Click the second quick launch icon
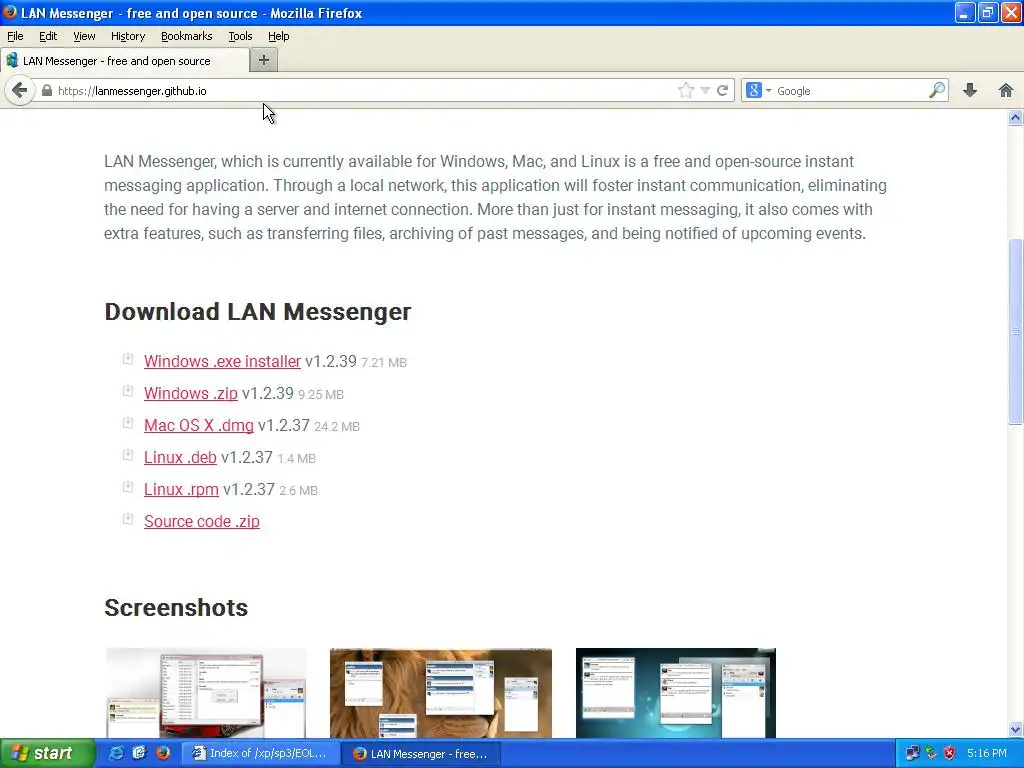This screenshot has height=768, width=1024. pos(139,754)
